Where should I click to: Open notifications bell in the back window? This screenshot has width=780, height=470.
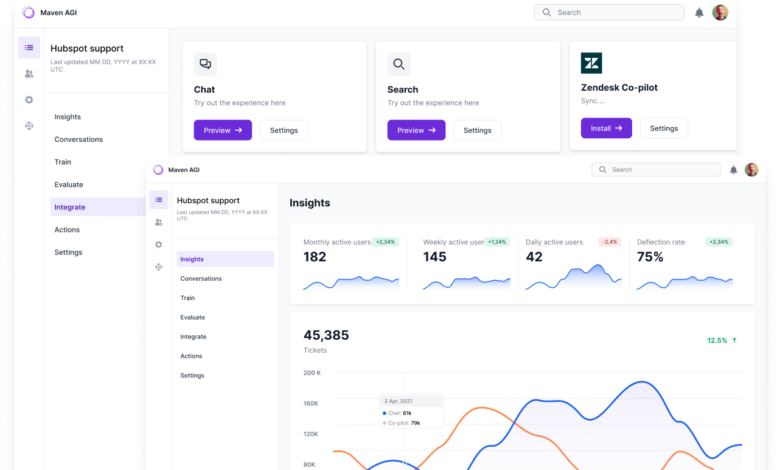(699, 12)
